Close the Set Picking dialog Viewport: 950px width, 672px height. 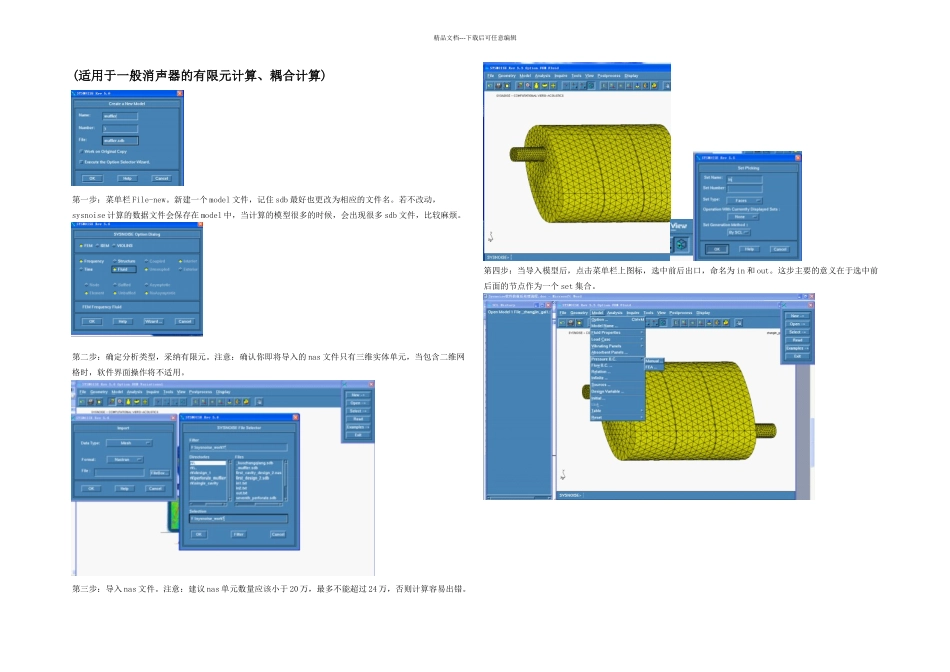797,158
